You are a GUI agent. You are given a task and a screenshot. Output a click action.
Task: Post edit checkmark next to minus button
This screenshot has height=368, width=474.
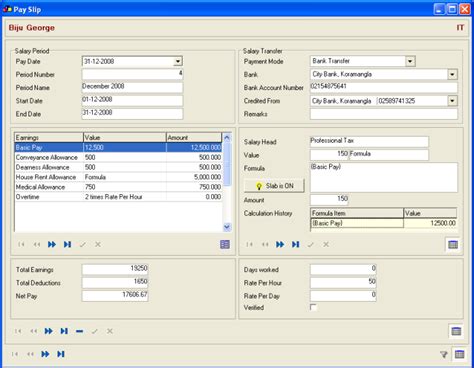(95, 331)
